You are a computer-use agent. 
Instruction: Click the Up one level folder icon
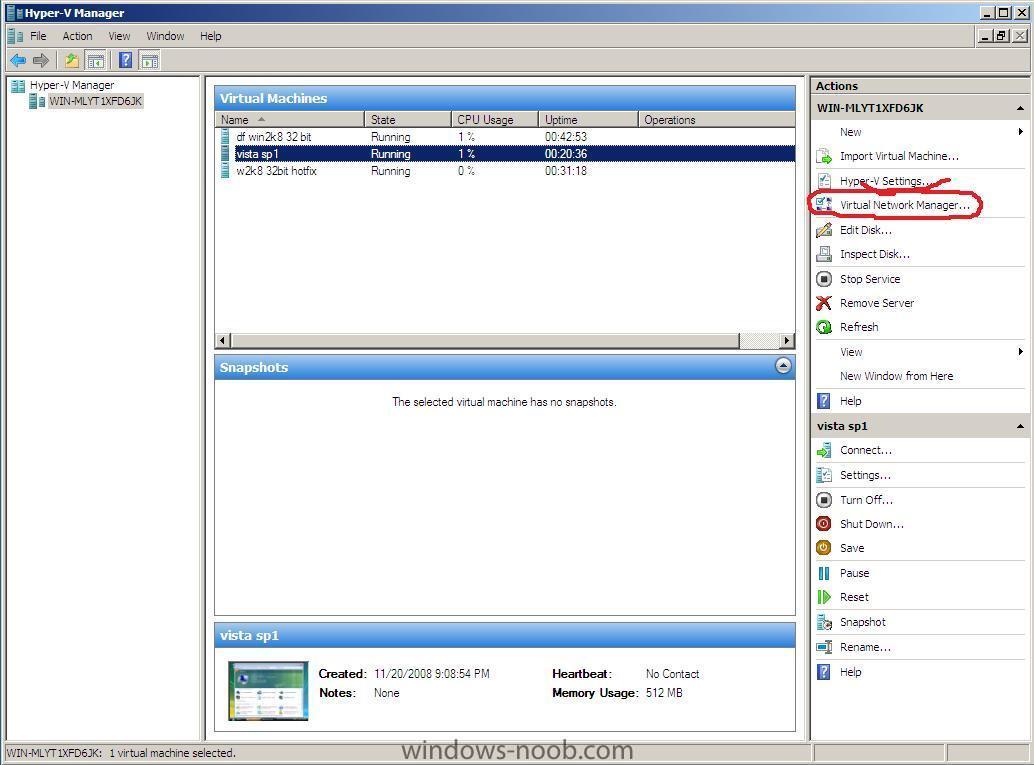(x=71, y=61)
